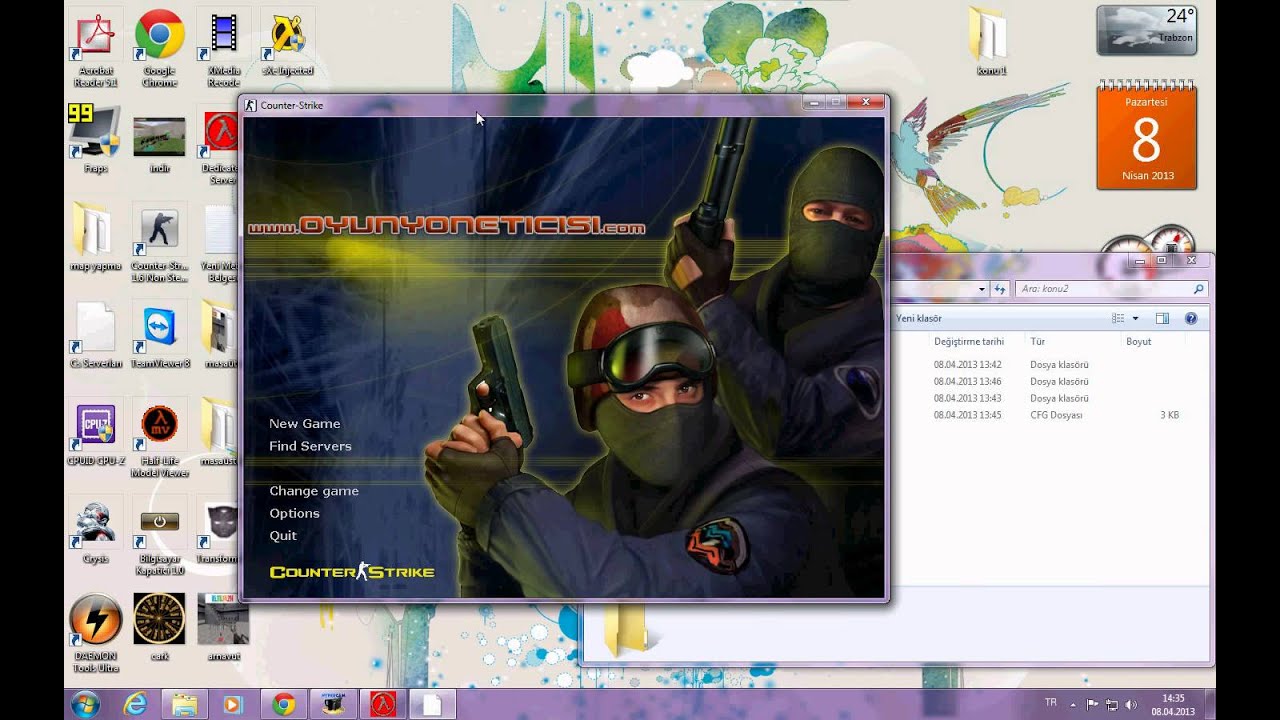The height and width of the screenshot is (720, 1280).
Task: Open the file explorer taskbar button
Action: [x=184, y=704]
